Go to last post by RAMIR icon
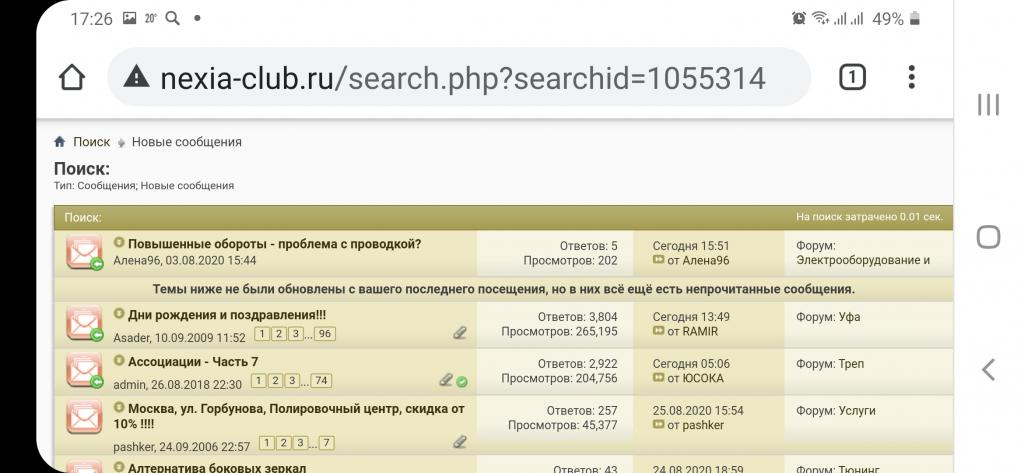 (x=658, y=332)
